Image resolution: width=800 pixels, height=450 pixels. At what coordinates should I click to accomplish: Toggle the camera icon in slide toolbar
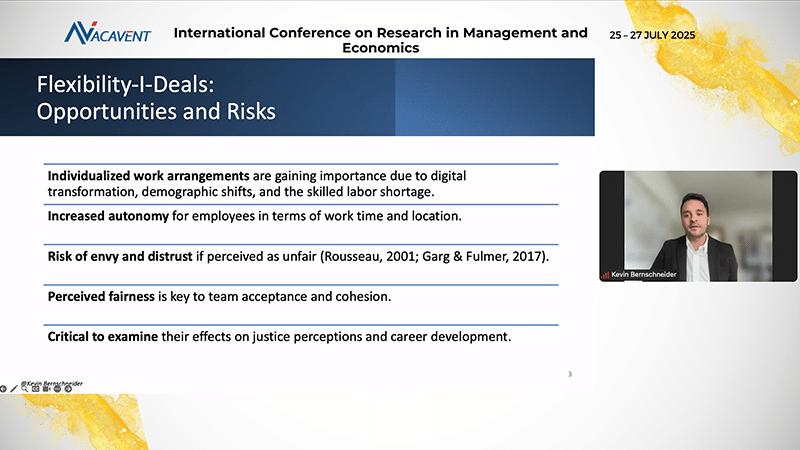46,387
